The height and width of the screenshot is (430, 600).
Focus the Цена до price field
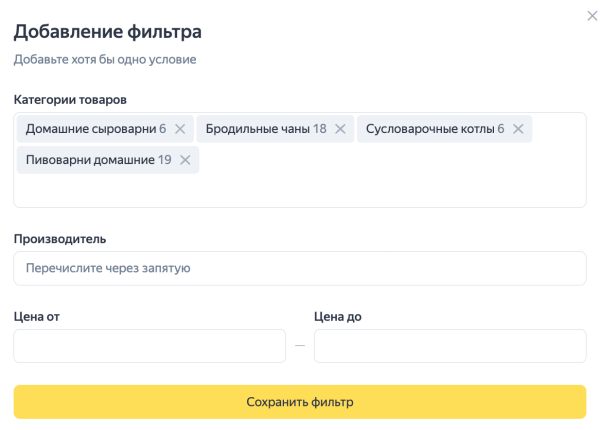(x=450, y=346)
